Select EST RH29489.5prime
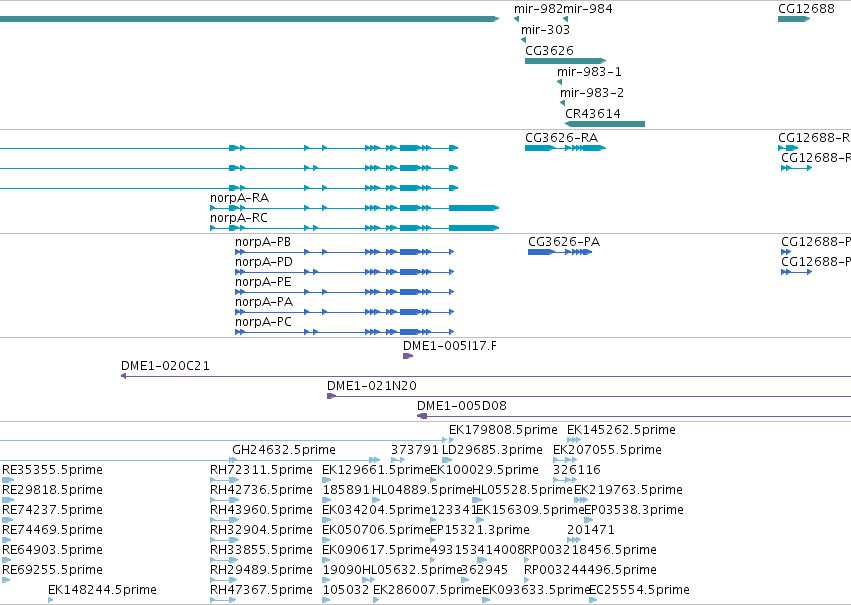Viewport: 851px width, 605px height. [262, 571]
